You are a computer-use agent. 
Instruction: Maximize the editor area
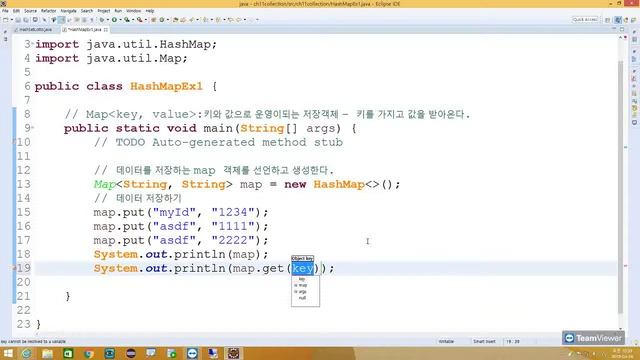(622, 29)
